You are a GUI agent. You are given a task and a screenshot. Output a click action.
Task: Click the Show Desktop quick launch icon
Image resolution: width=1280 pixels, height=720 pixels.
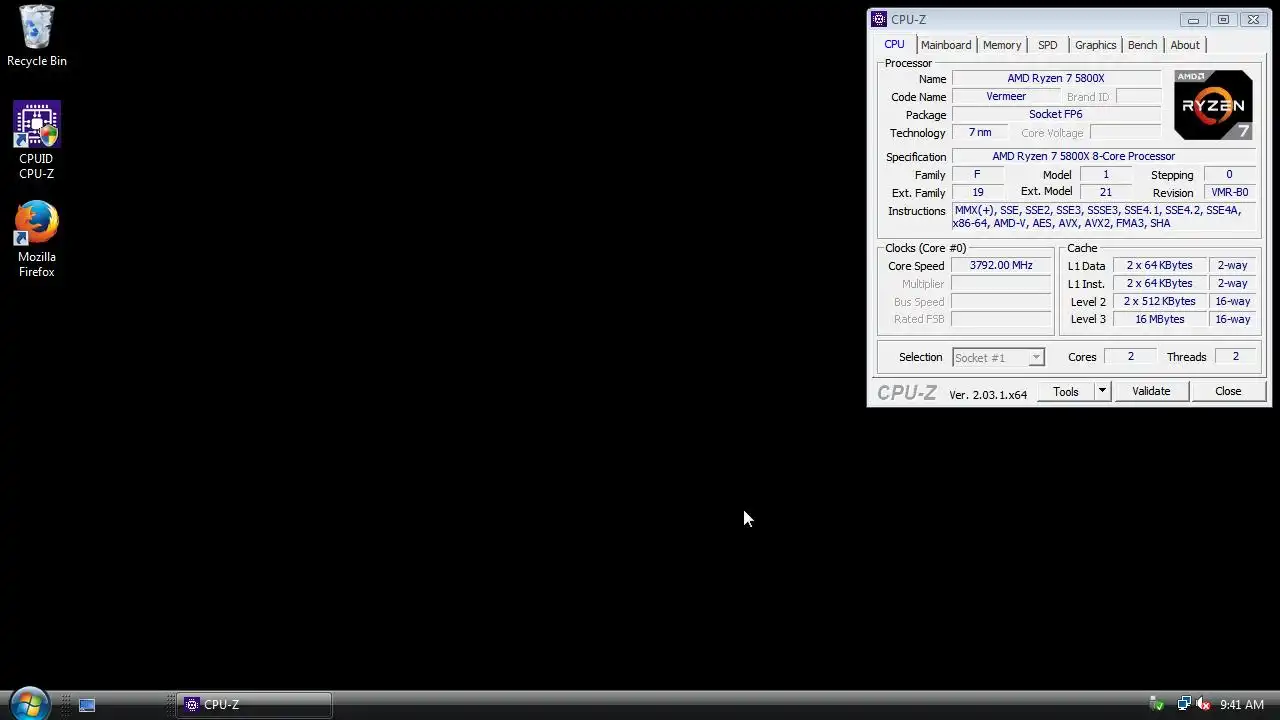coord(87,705)
